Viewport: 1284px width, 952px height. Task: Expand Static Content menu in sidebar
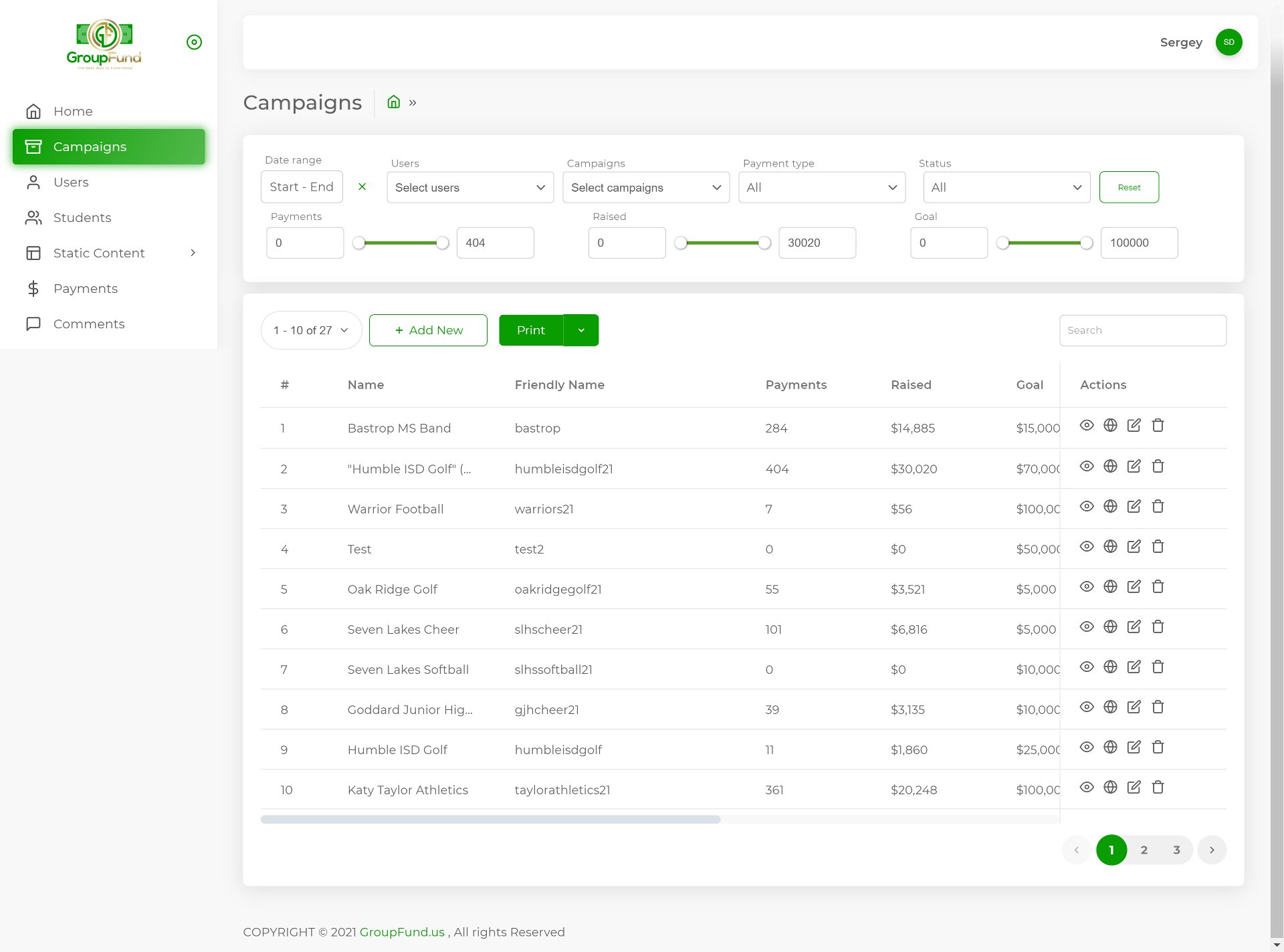pos(99,253)
